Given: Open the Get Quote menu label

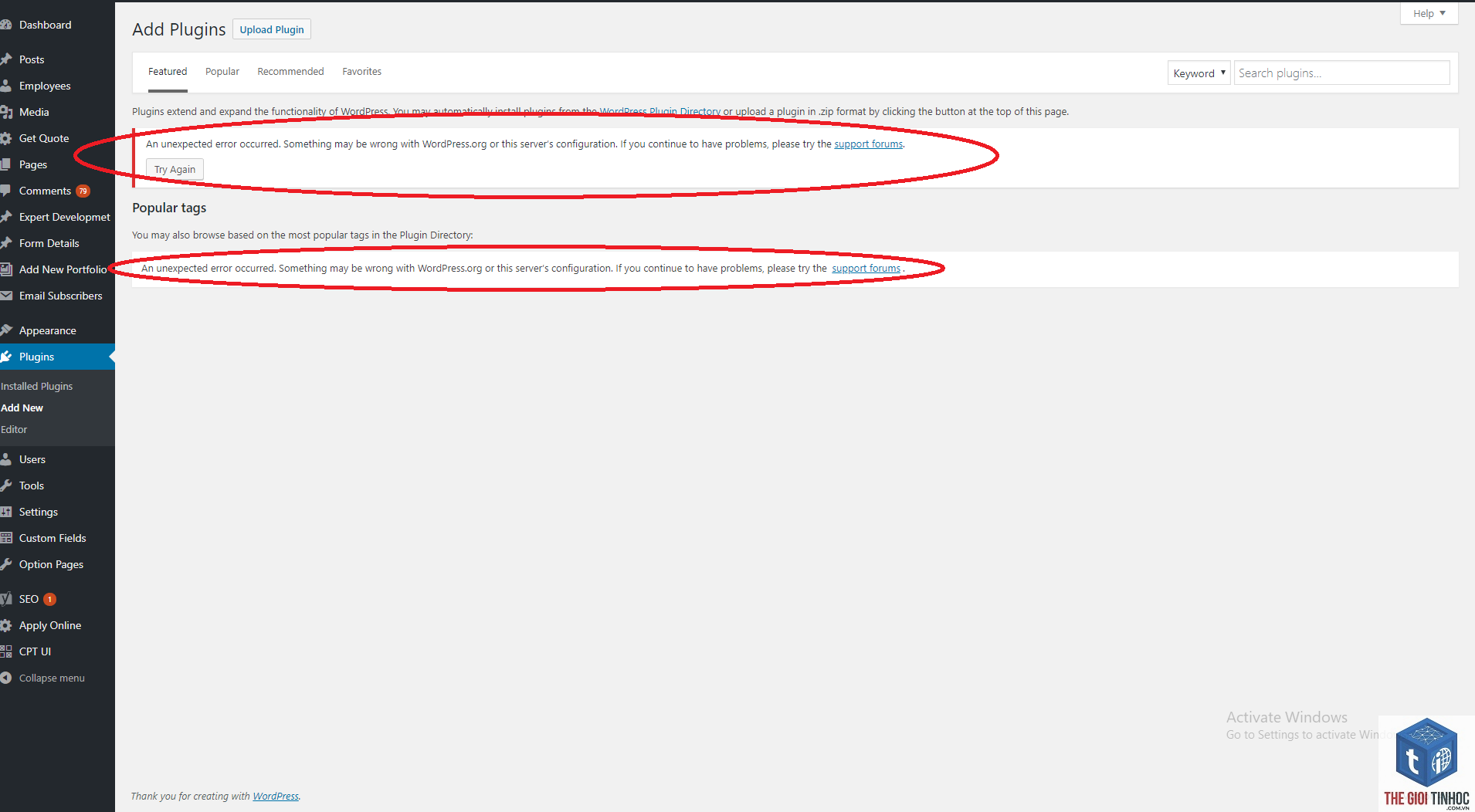Looking at the screenshot, I should point(44,138).
